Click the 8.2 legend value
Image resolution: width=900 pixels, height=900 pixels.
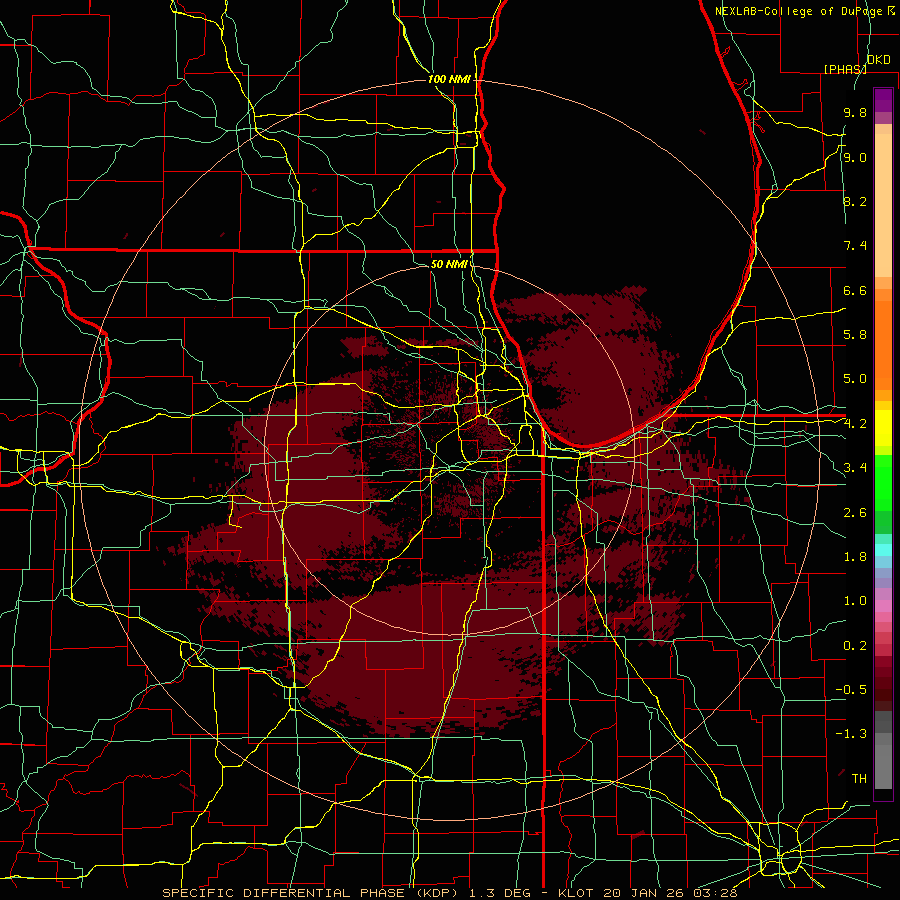(855, 201)
